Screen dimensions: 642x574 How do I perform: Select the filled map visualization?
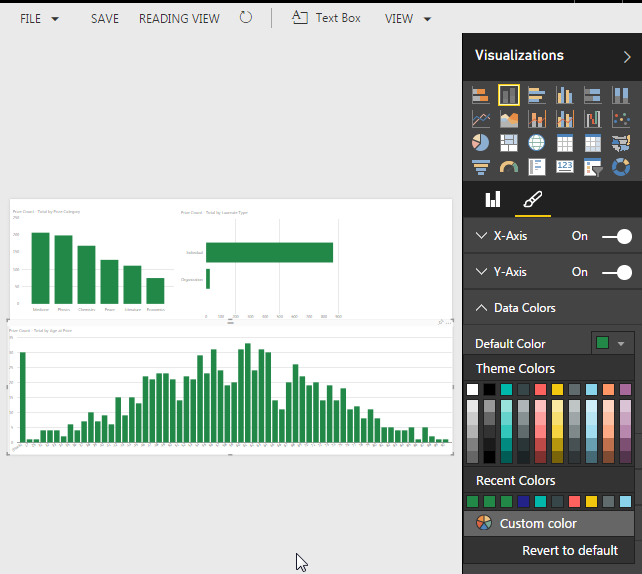coord(621,143)
